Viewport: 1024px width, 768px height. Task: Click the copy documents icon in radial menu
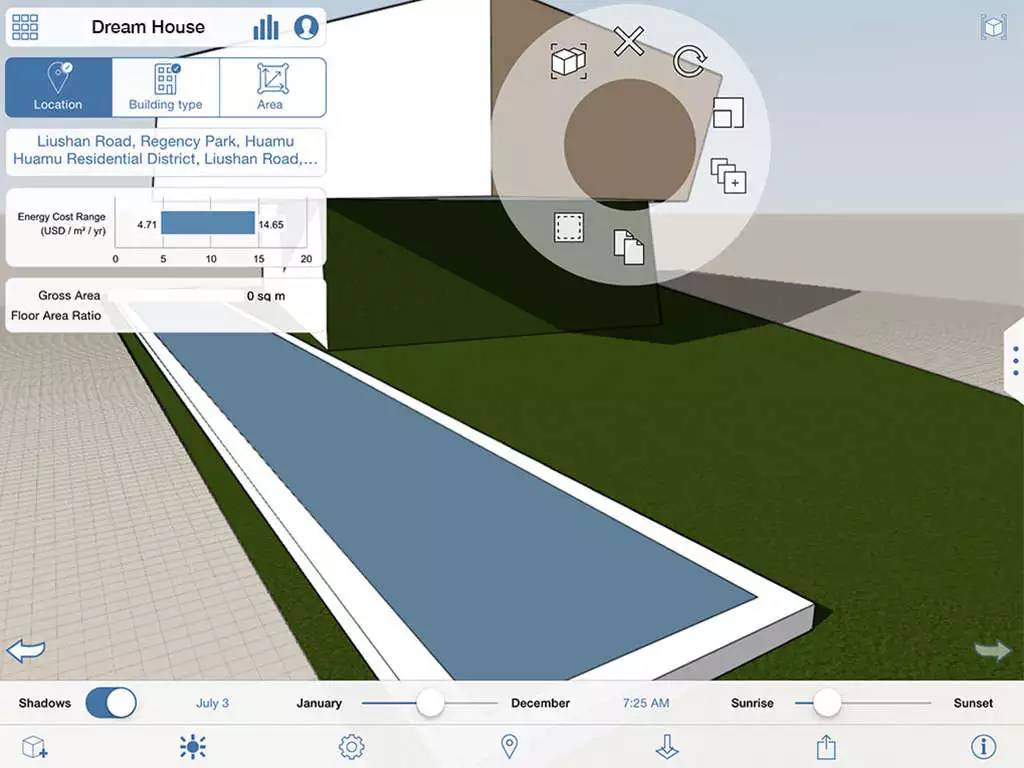pos(628,247)
